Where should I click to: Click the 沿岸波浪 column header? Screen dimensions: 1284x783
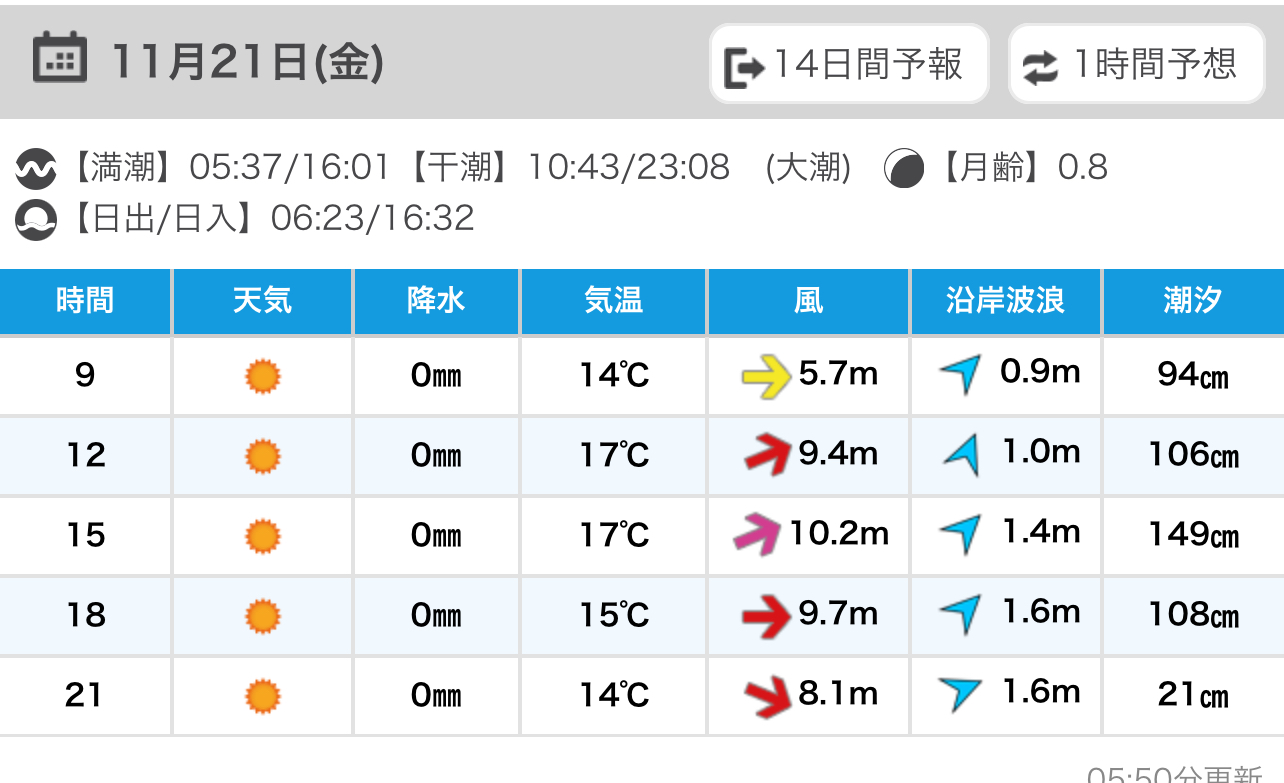click(x=1005, y=301)
